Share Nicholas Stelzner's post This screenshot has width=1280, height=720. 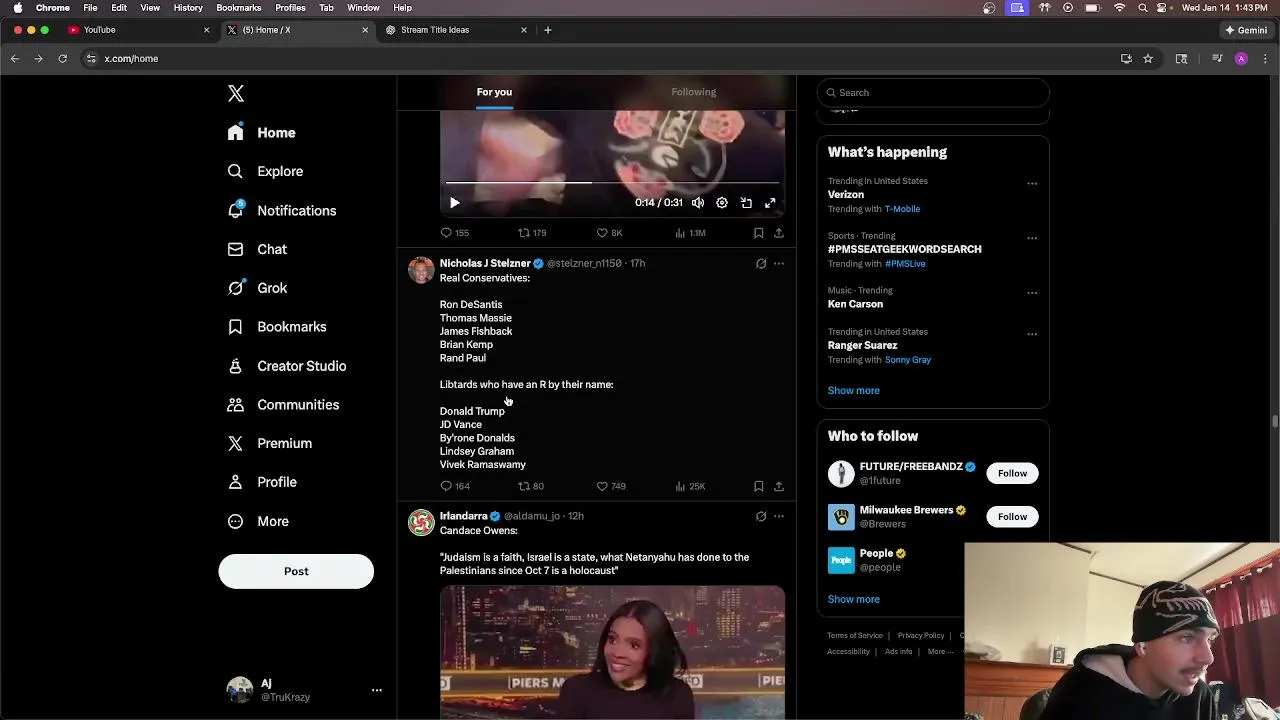tap(779, 486)
